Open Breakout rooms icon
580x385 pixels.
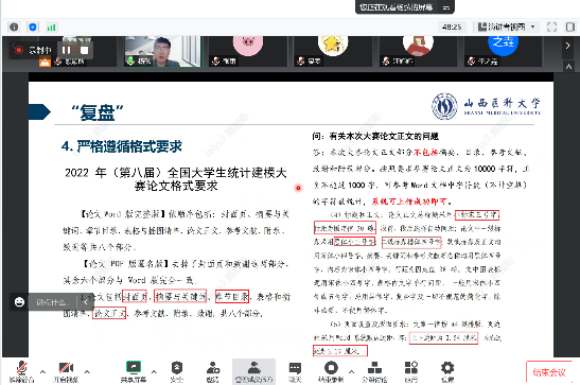coord(374,372)
